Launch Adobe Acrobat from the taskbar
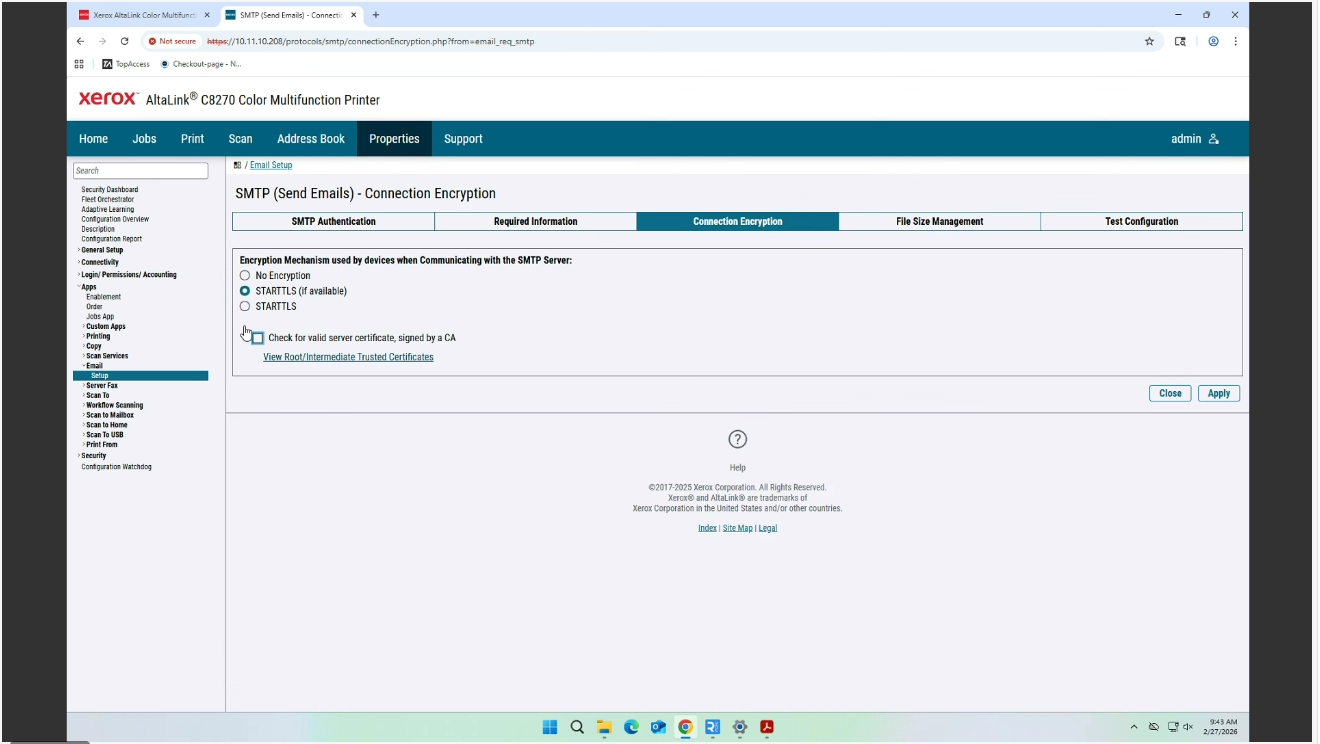 [766, 727]
